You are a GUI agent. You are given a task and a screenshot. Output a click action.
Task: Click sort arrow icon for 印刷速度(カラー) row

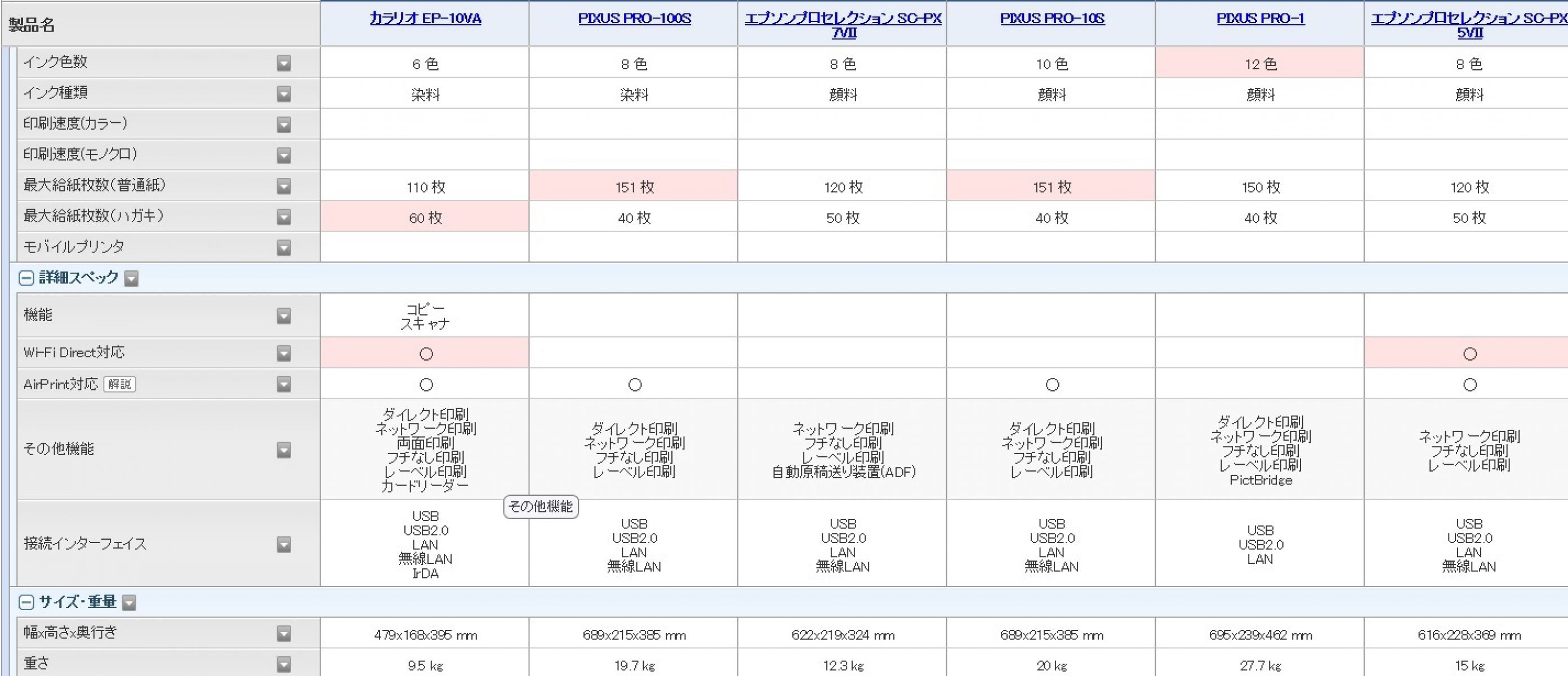pyautogui.click(x=284, y=125)
